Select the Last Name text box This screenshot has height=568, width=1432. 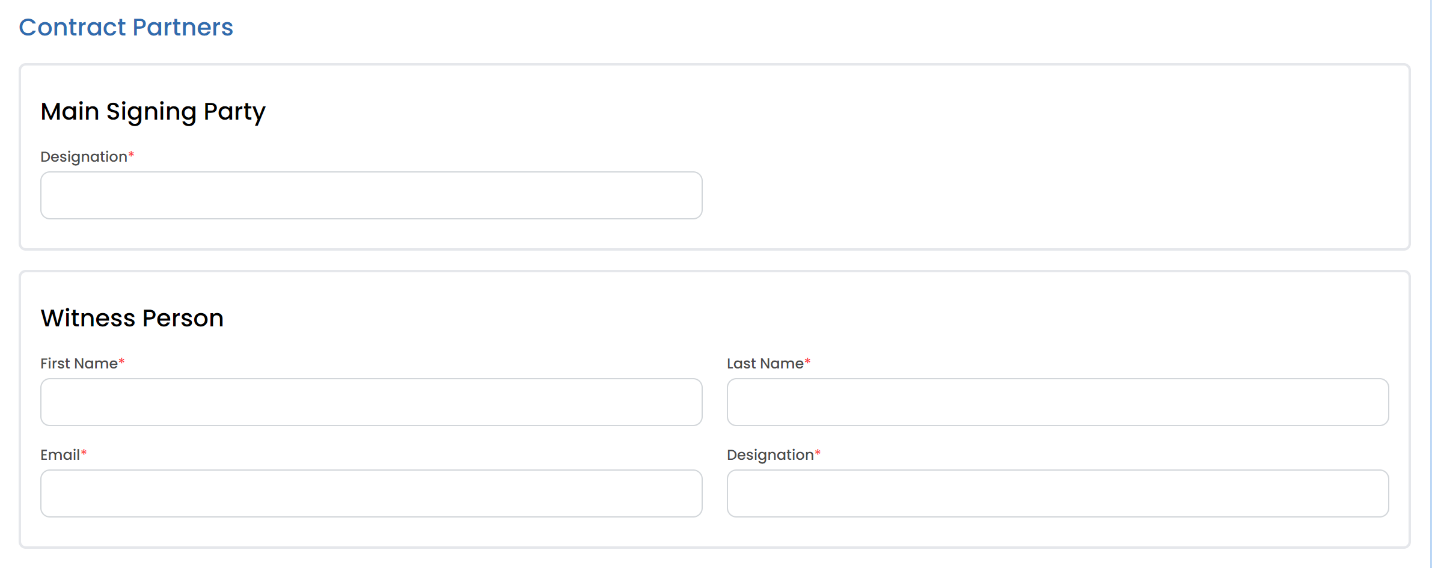coord(1058,402)
